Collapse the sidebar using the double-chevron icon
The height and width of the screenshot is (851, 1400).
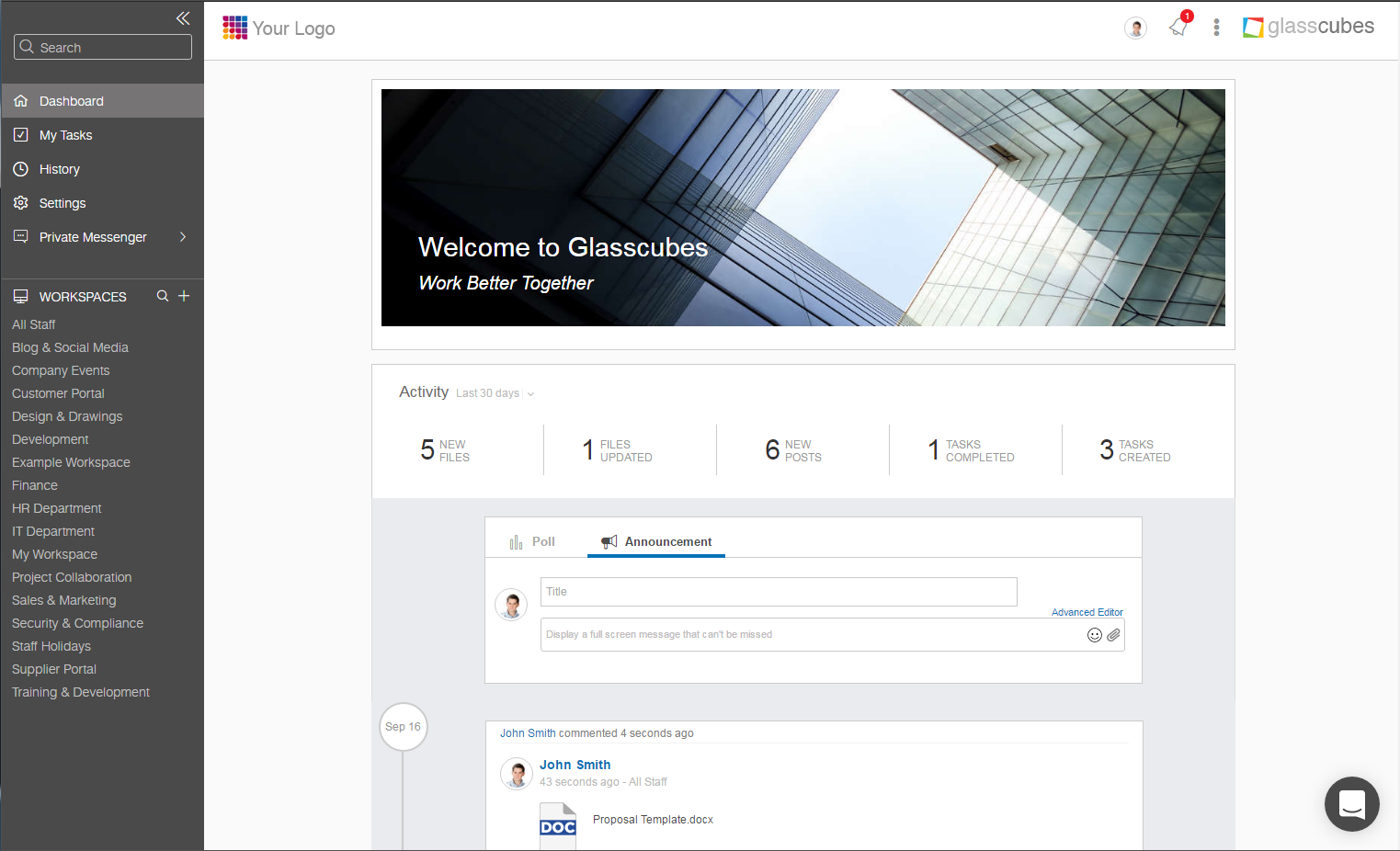click(183, 18)
